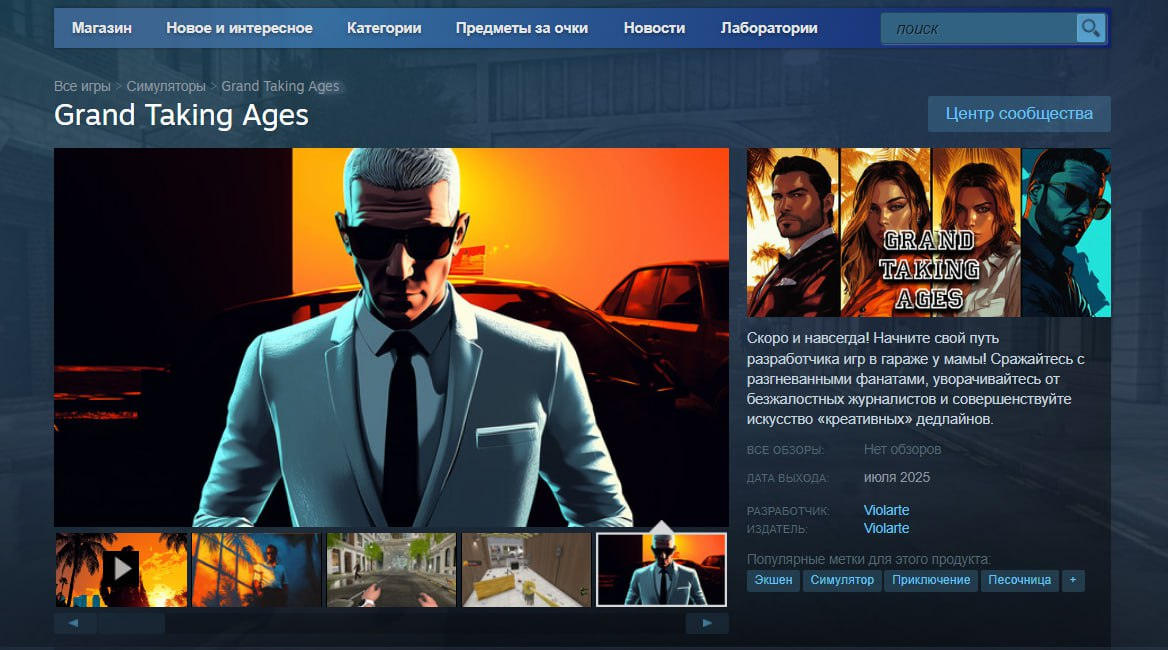Image resolution: width=1168 pixels, height=650 pixels.
Task: Click the search magnifier icon
Action: pyautogui.click(x=1091, y=28)
